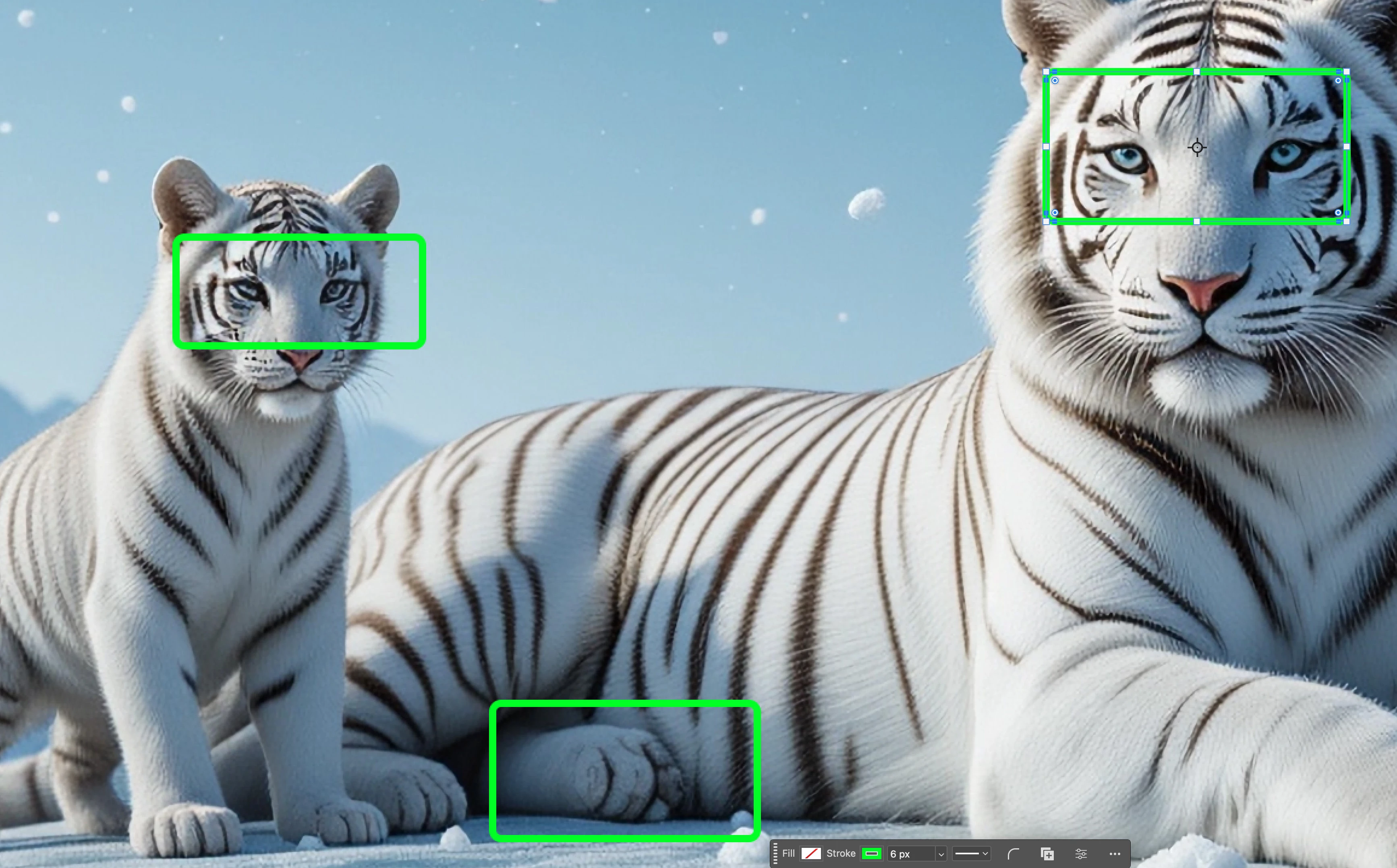The height and width of the screenshot is (868, 1397).
Task: Click the center reference point crosshair
Action: (1197, 147)
